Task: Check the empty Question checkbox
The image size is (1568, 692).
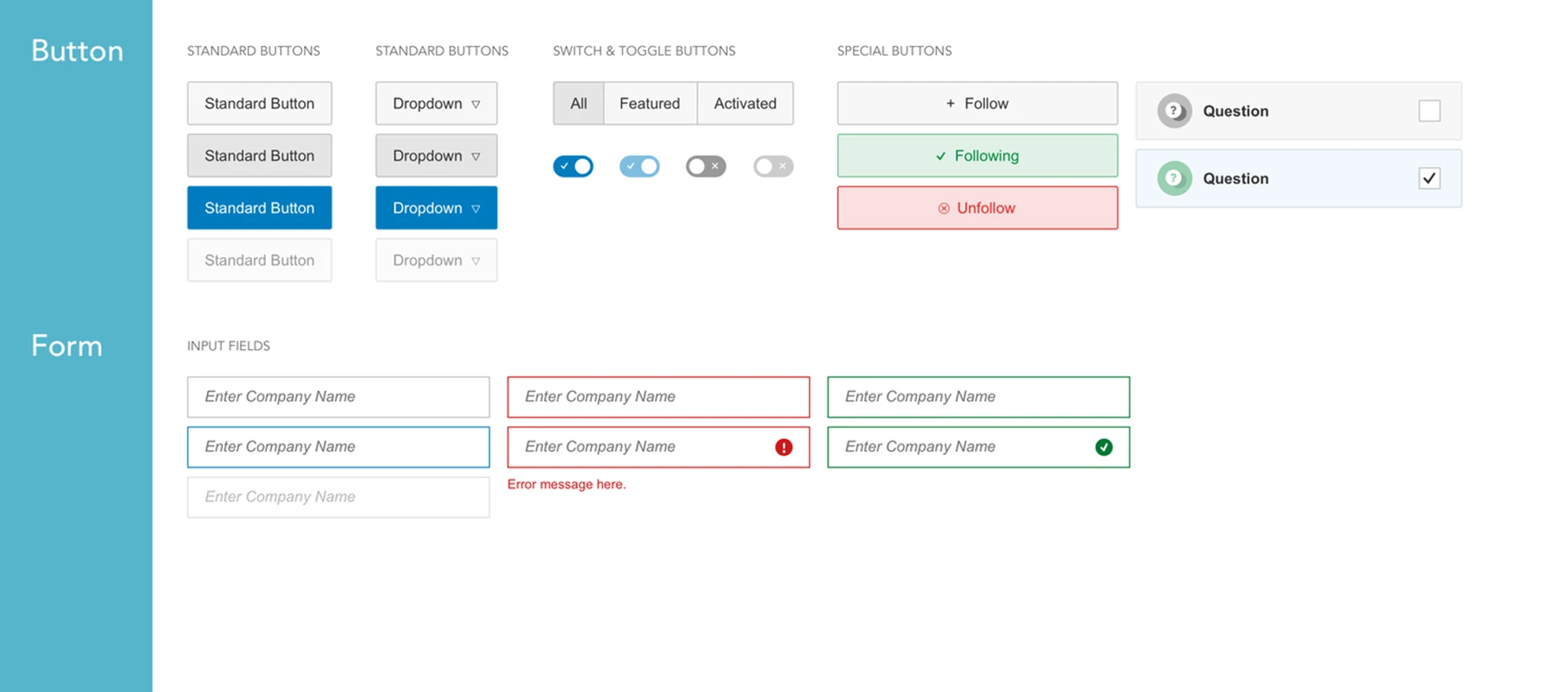Action: pos(1429,110)
